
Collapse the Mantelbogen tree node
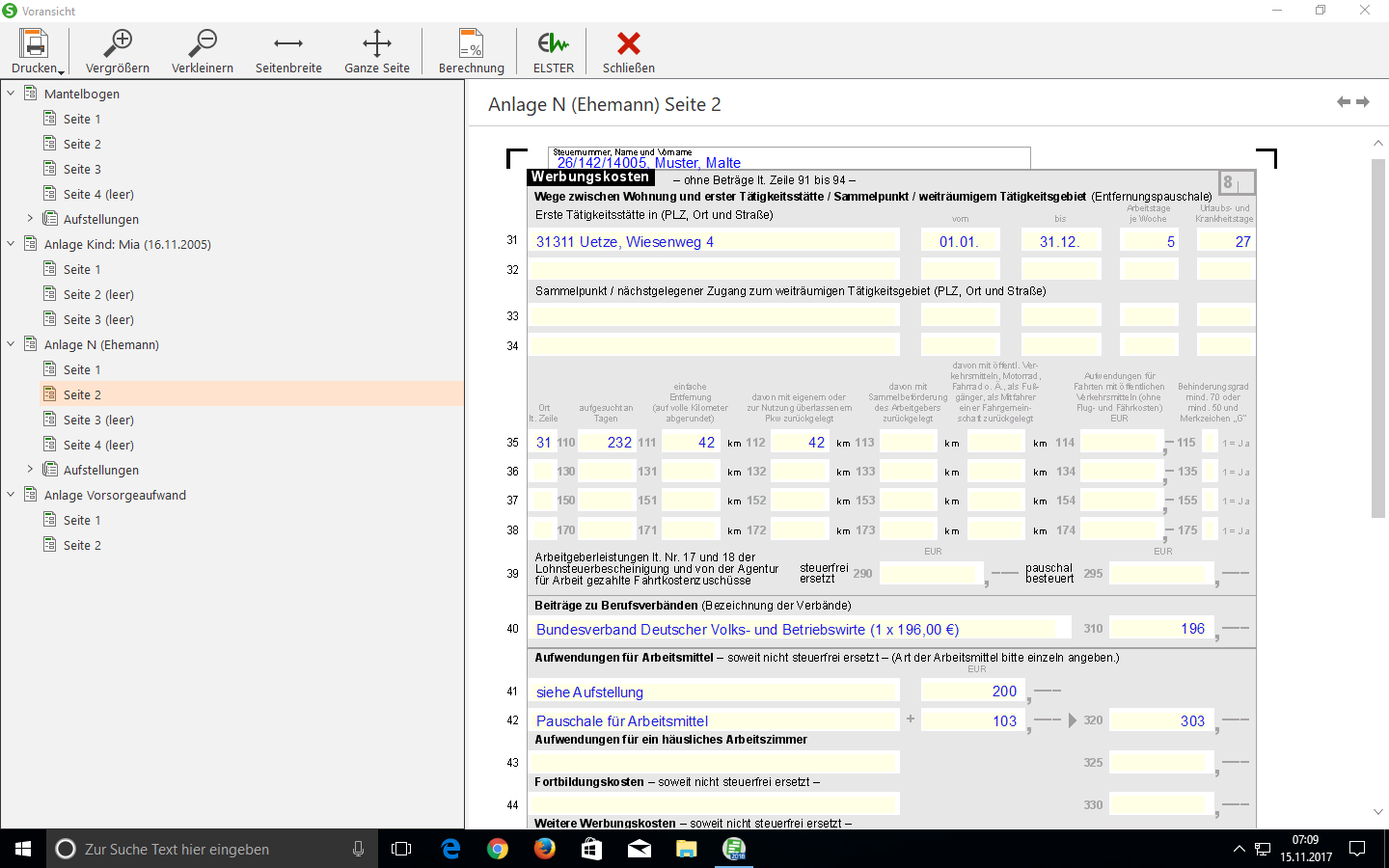click(11, 94)
